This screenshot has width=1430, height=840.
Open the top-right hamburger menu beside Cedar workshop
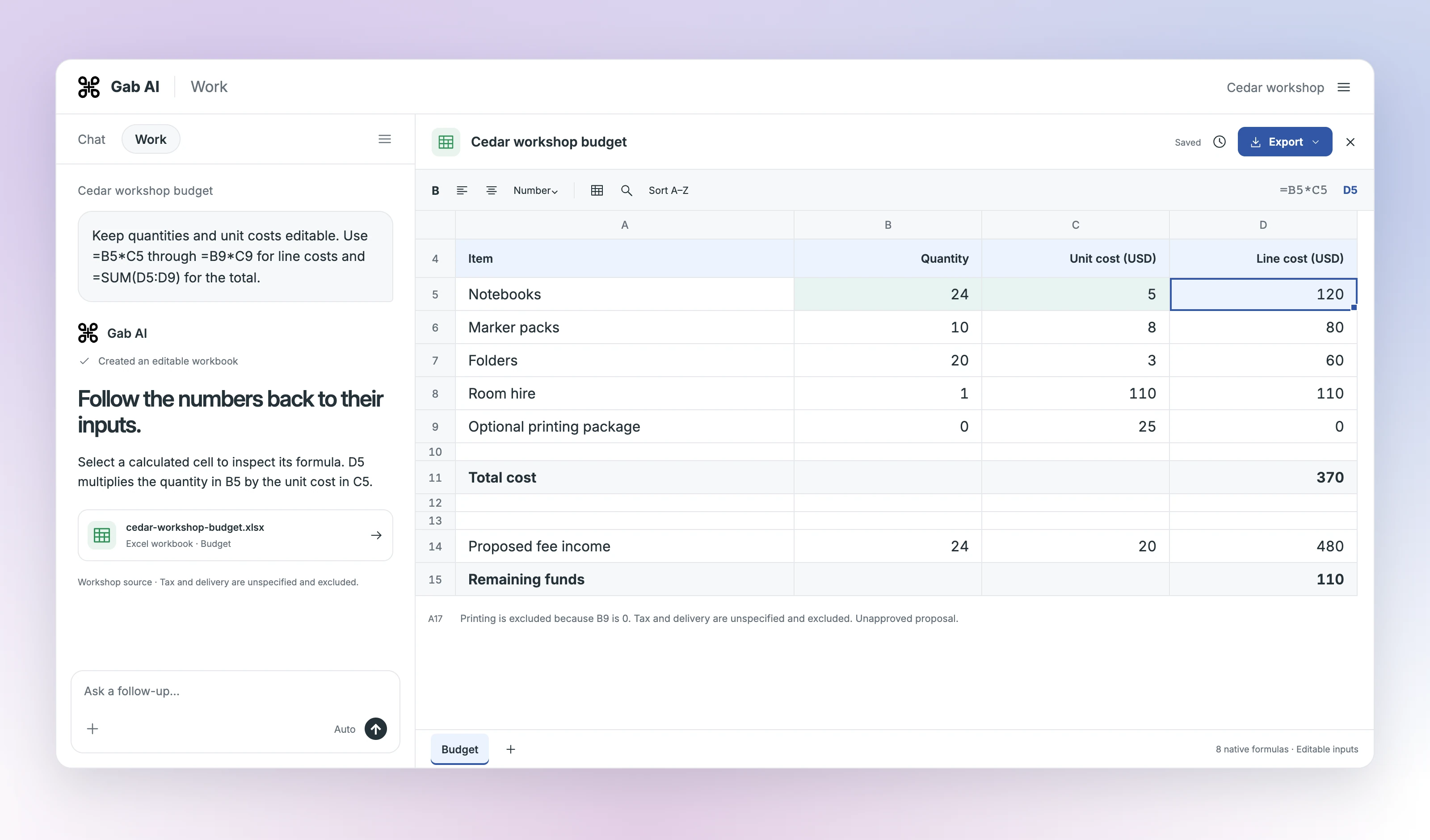tap(1343, 88)
